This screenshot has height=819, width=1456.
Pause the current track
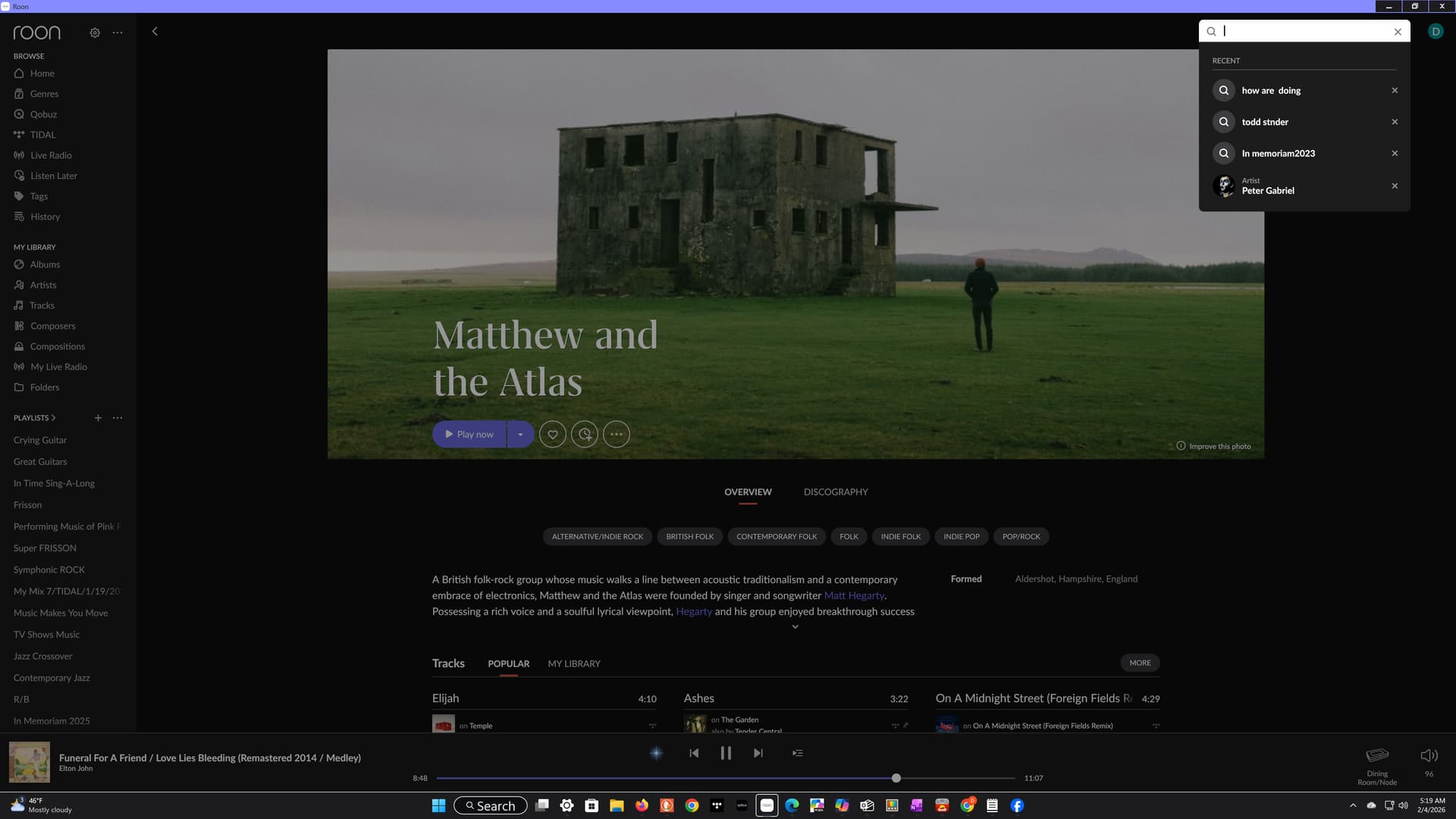(x=726, y=753)
